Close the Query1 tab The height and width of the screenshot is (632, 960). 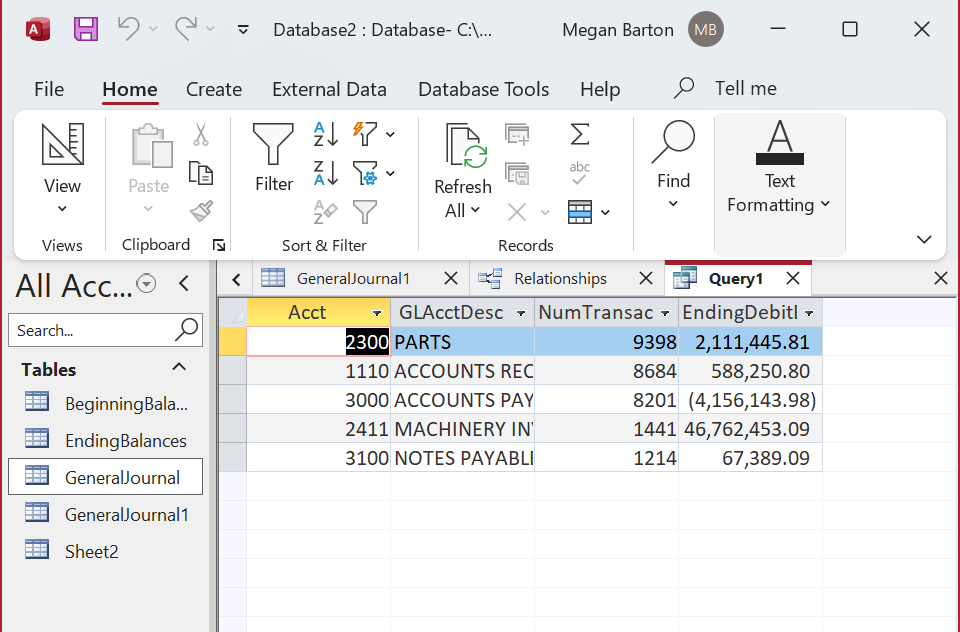coord(793,278)
